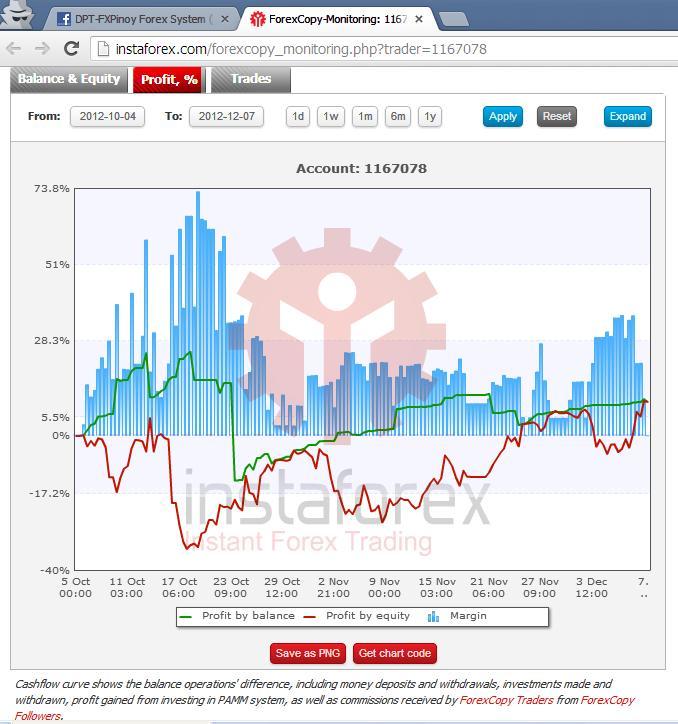Save the chart as PNG
The height and width of the screenshot is (724, 678).
click(308, 653)
